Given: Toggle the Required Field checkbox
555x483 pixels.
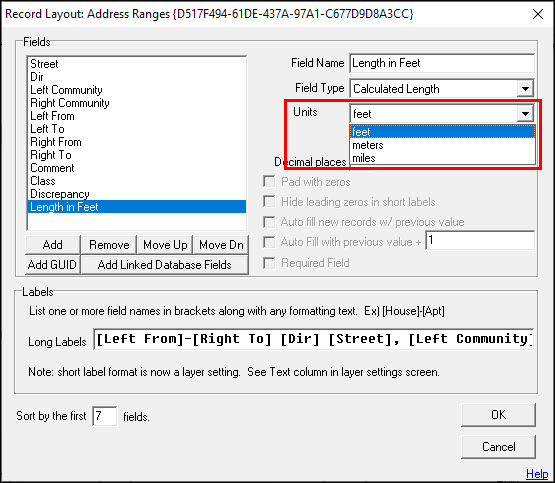Looking at the screenshot, I should pos(269,263).
